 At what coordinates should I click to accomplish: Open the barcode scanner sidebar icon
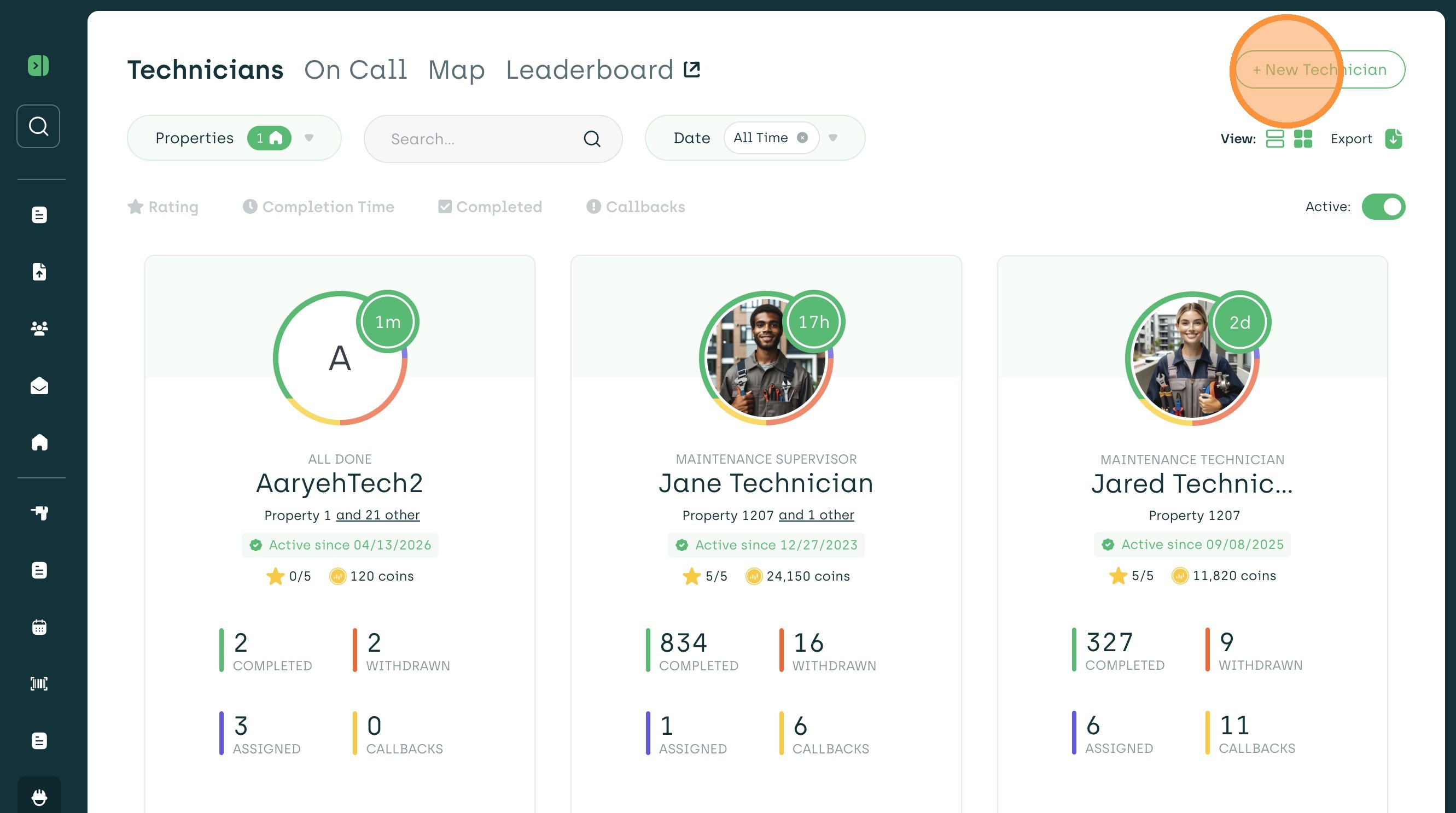[x=39, y=683]
